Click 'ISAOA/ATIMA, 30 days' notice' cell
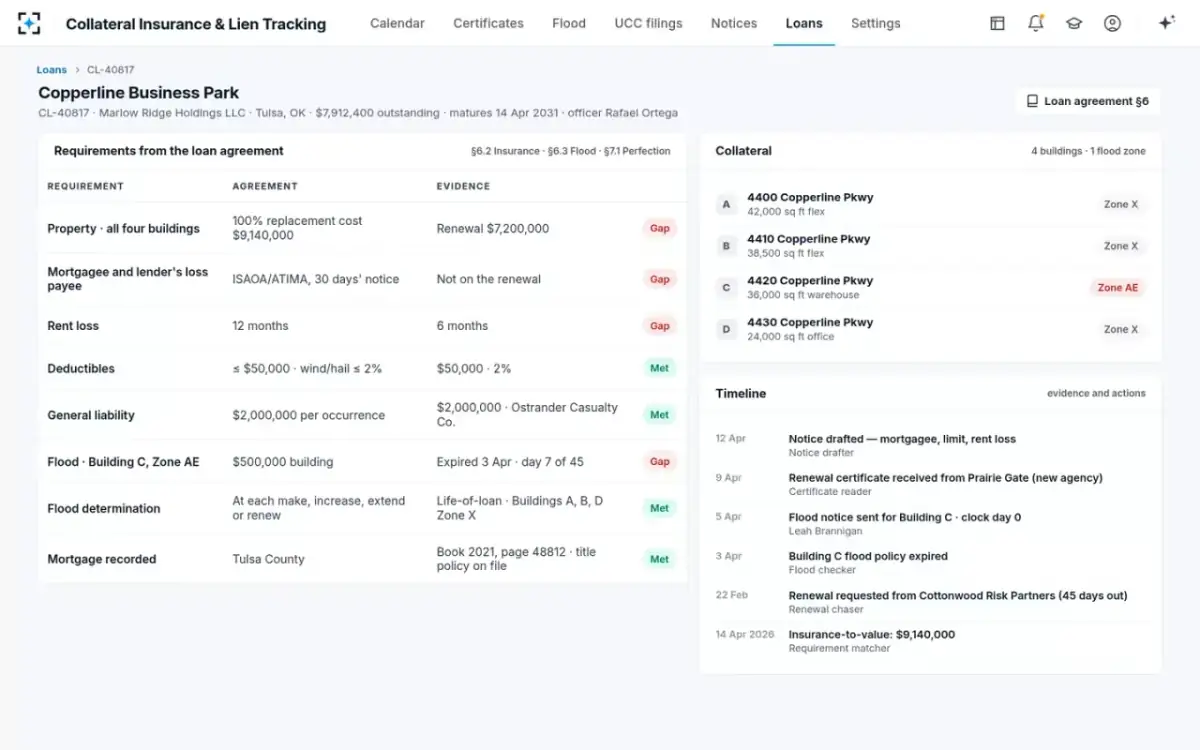Viewport: 1200px width, 750px height. (x=316, y=280)
